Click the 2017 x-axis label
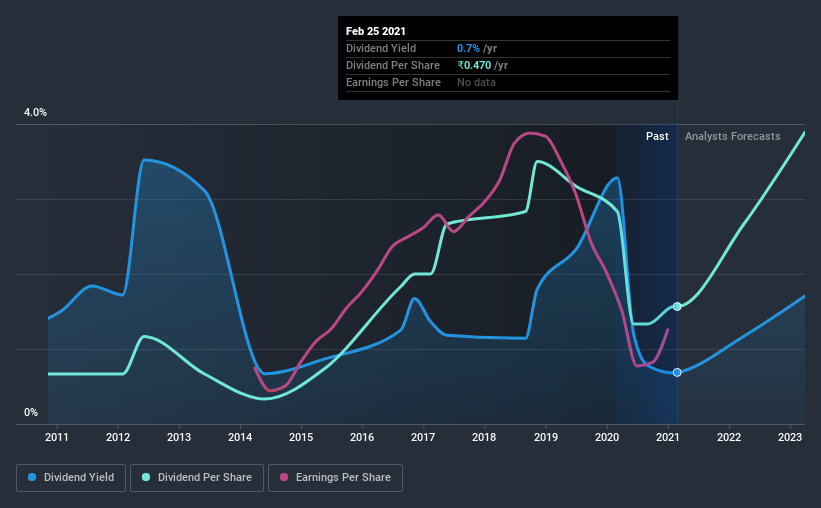The width and height of the screenshot is (821, 508). (x=423, y=437)
